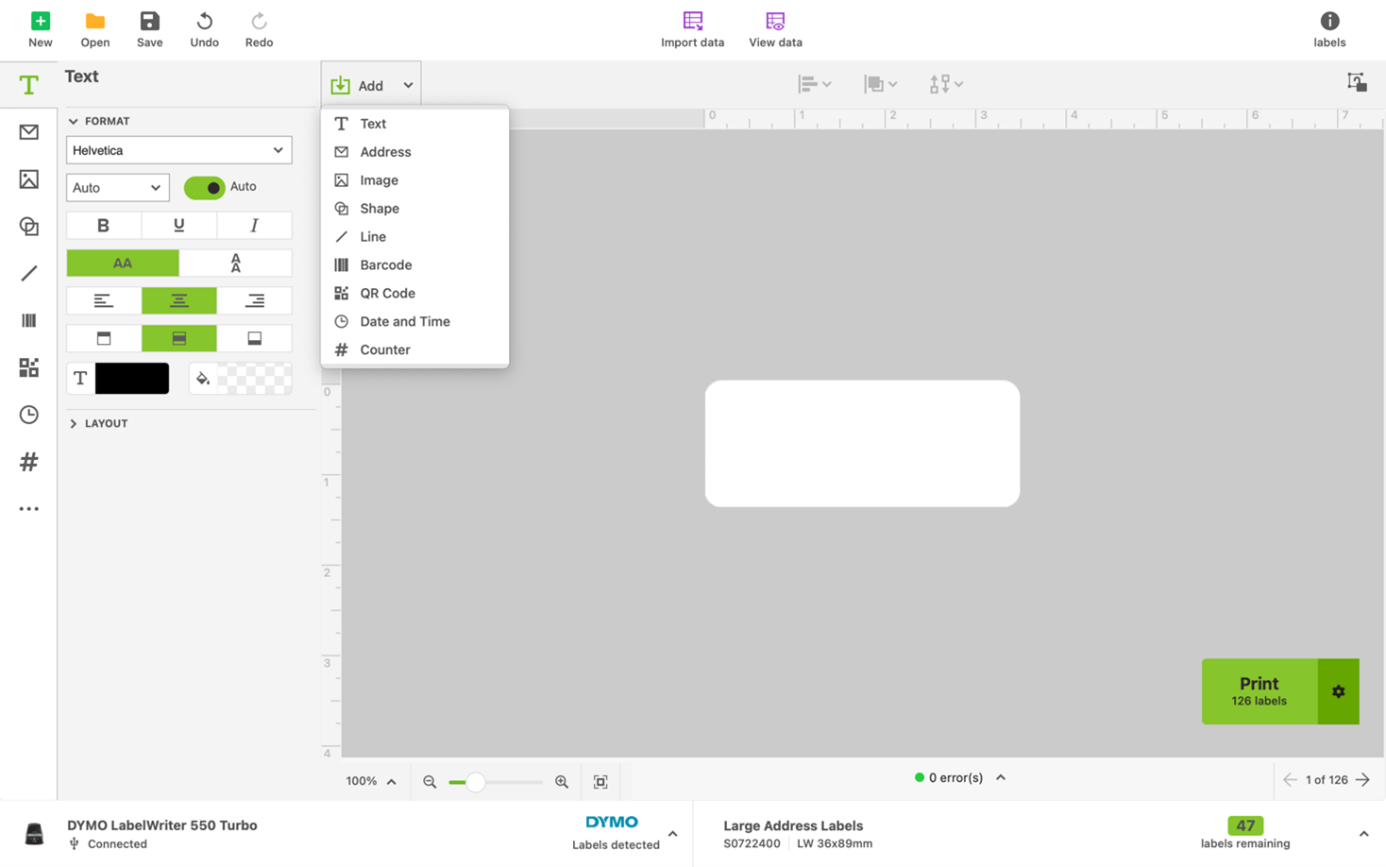Select horizontal text orientation AA
The width and height of the screenshot is (1386, 867).
tap(123, 263)
